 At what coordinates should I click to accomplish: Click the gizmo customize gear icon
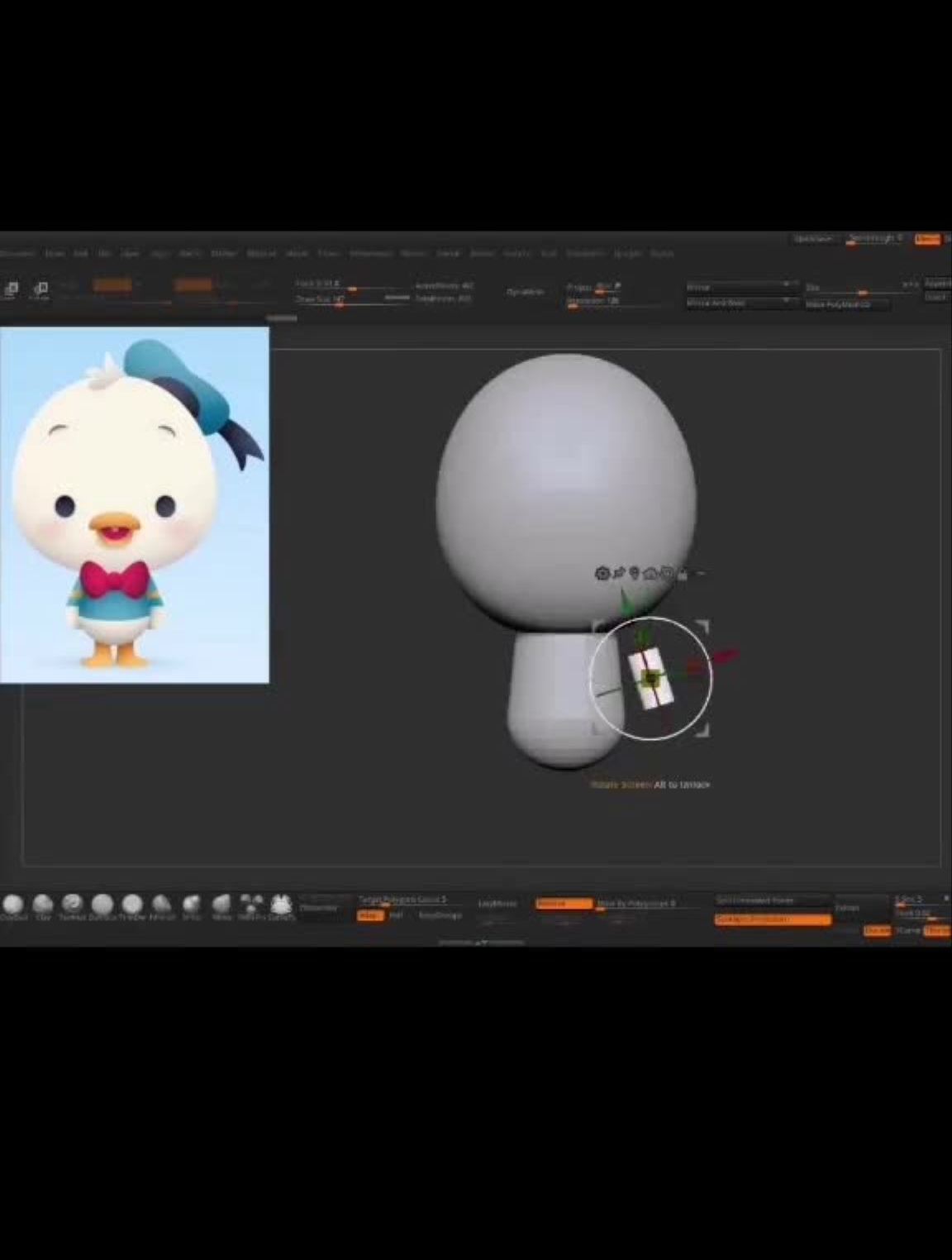(602, 573)
